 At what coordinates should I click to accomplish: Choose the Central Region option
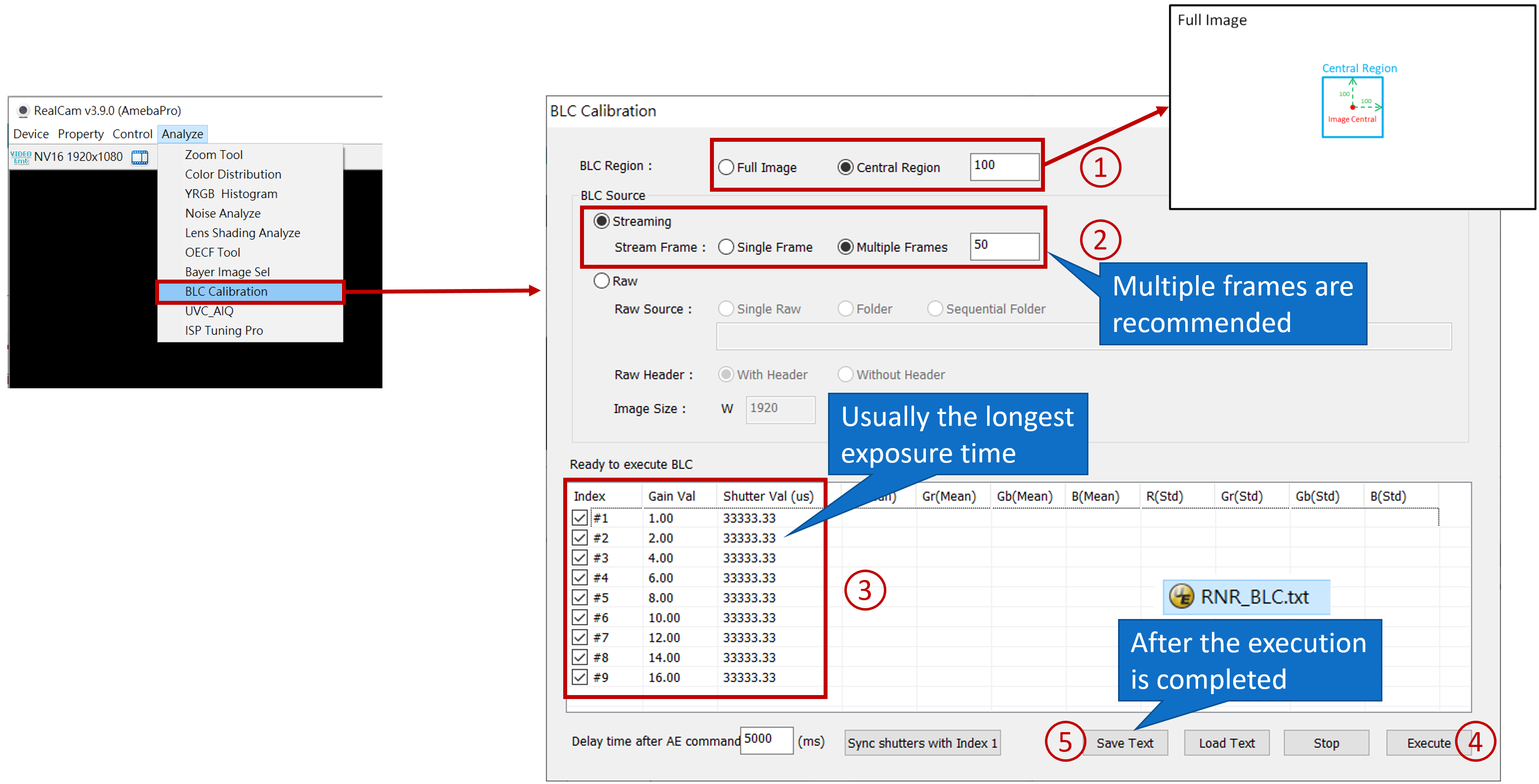(845, 167)
